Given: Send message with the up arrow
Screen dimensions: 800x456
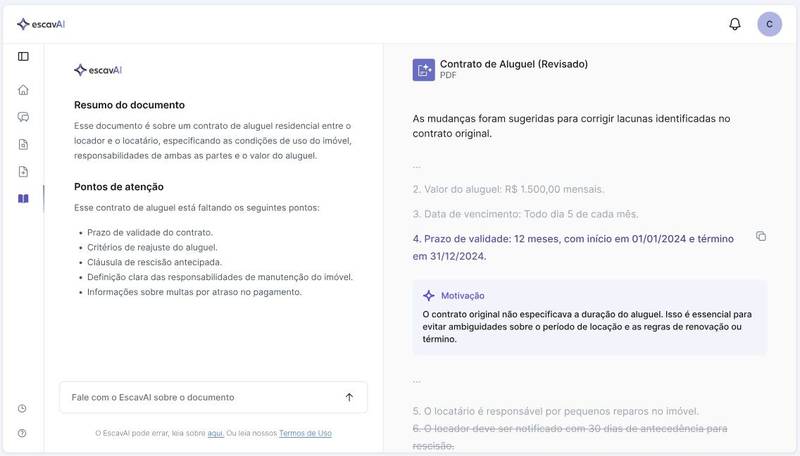Looking at the screenshot, I should pyautogui.click(x=349, y=397).
